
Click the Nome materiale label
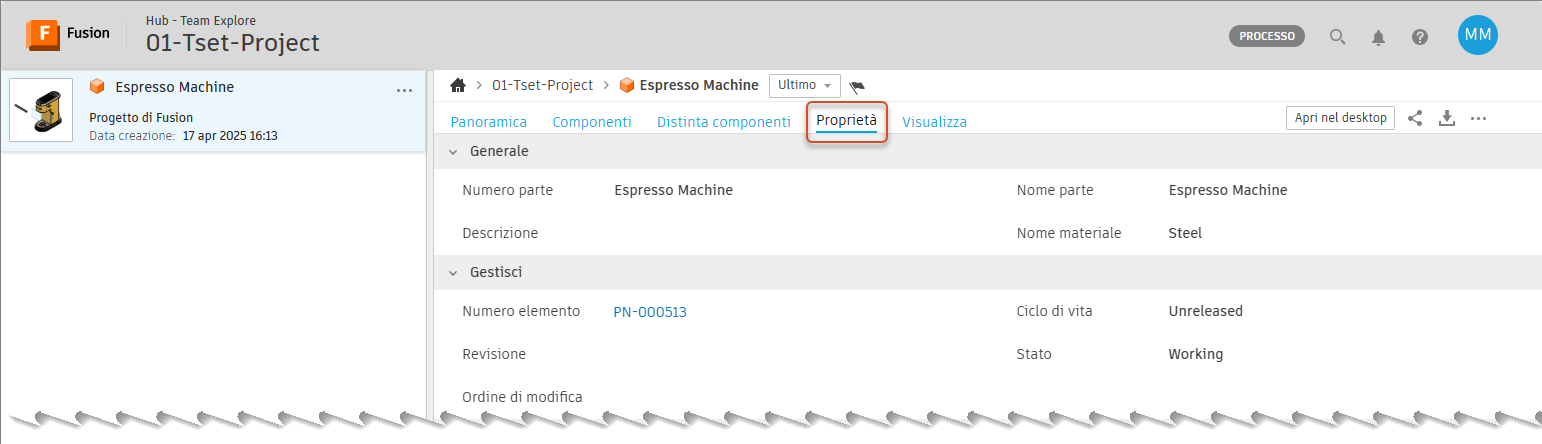point(1069,233)
